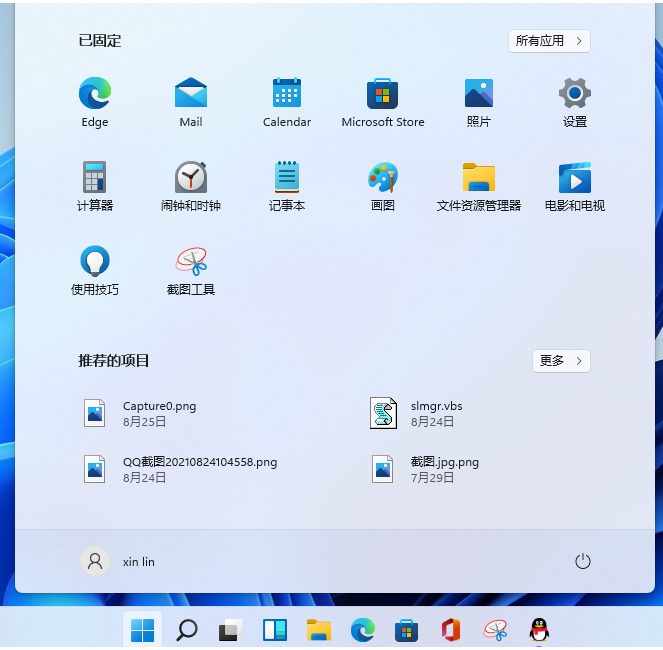Open 截图工具 snipping tool in pinned apps
The image size is (663, 650).
[191, 271]
